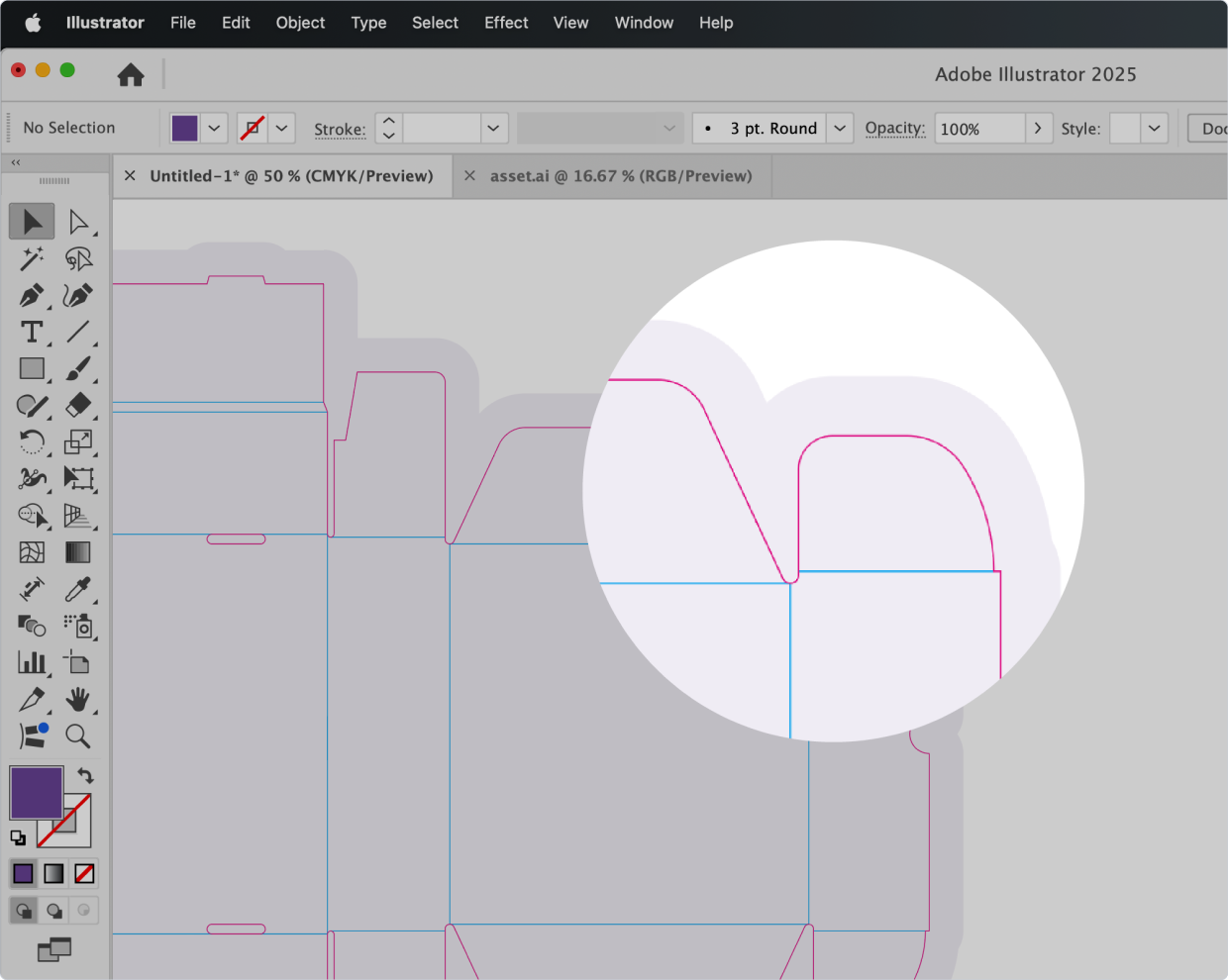Open the Effect menu

click(x=505, y=23)
